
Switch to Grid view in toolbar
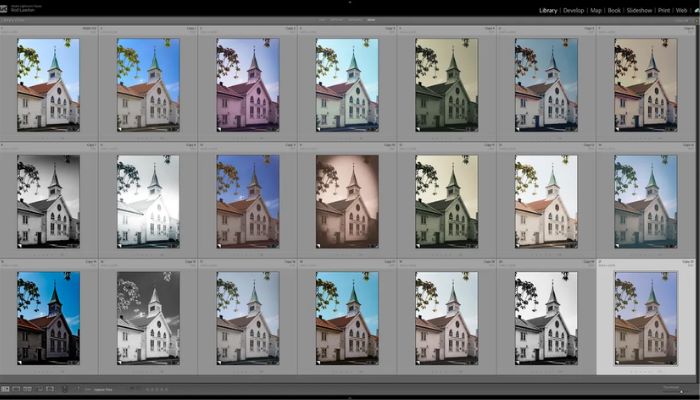tap(5, 388)
